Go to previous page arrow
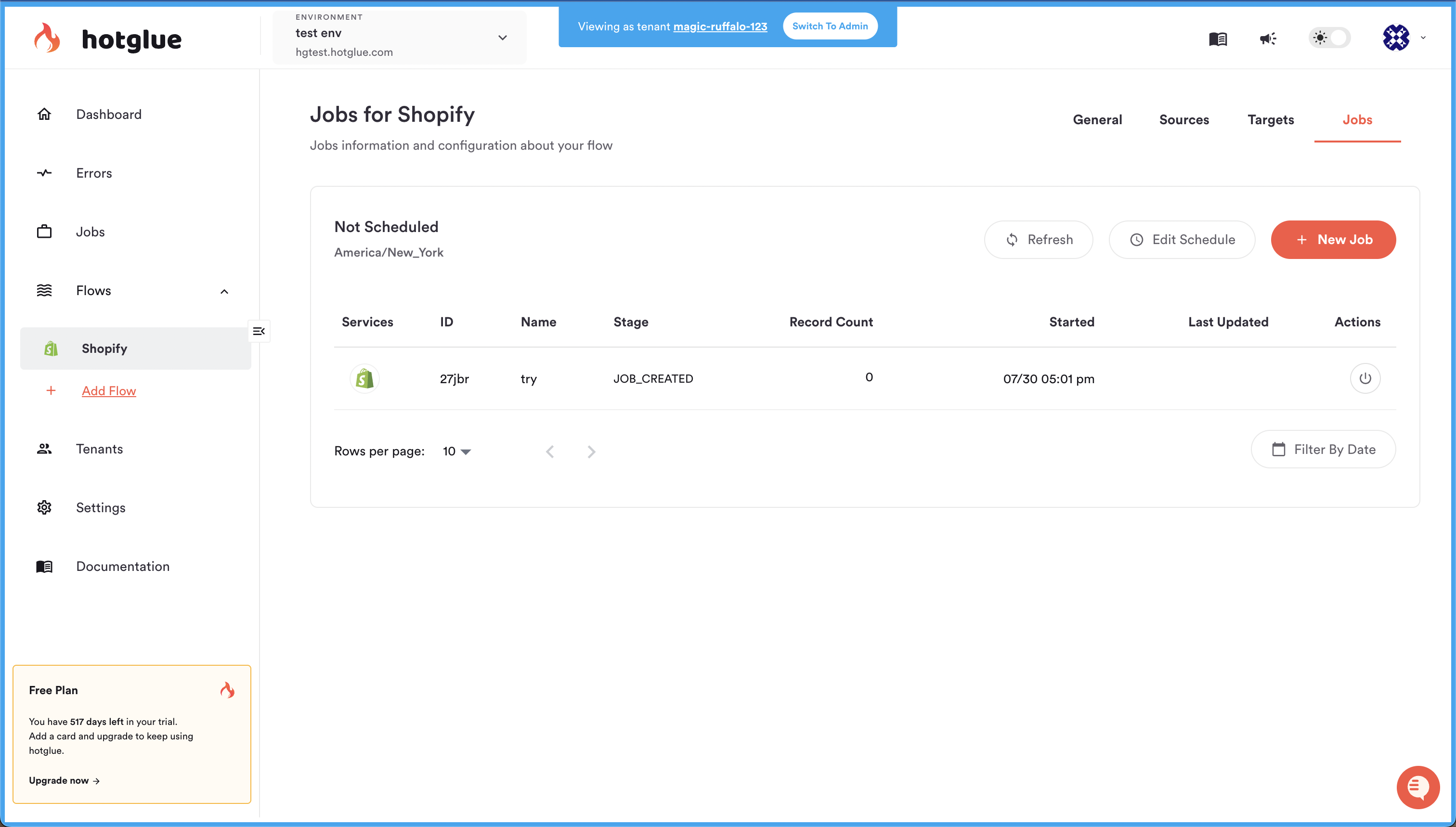1456x827 pixels. coord(550,452)
